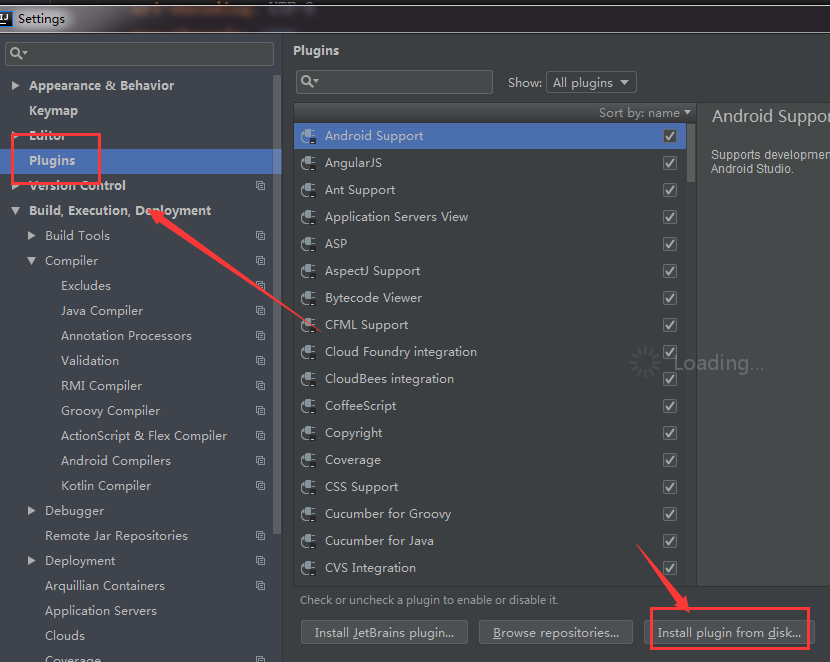The height and width of the screenshot is (662, 830).
Task: Click the AngularJS plugin icon
Action: click(309, 163)
